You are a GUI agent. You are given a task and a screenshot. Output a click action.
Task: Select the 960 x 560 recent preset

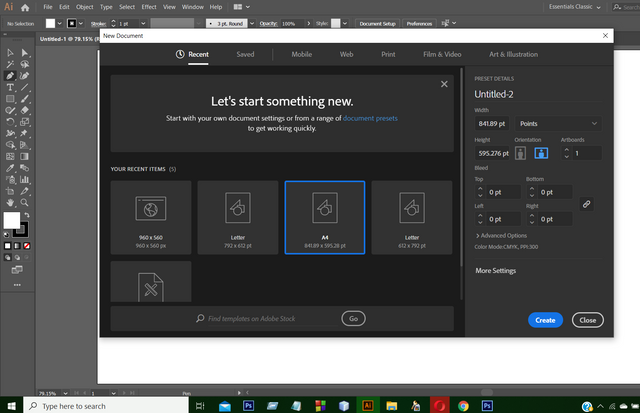tap(151, 218)
